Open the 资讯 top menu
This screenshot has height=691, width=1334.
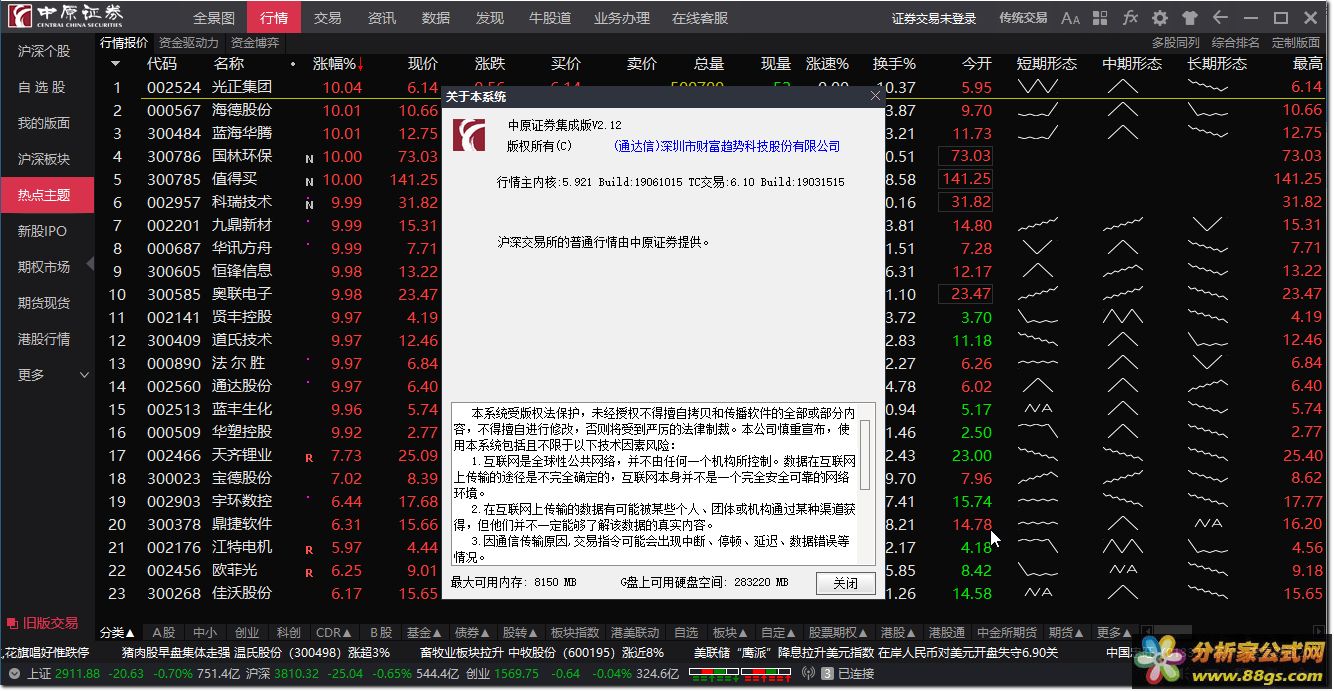pos(381,18)
